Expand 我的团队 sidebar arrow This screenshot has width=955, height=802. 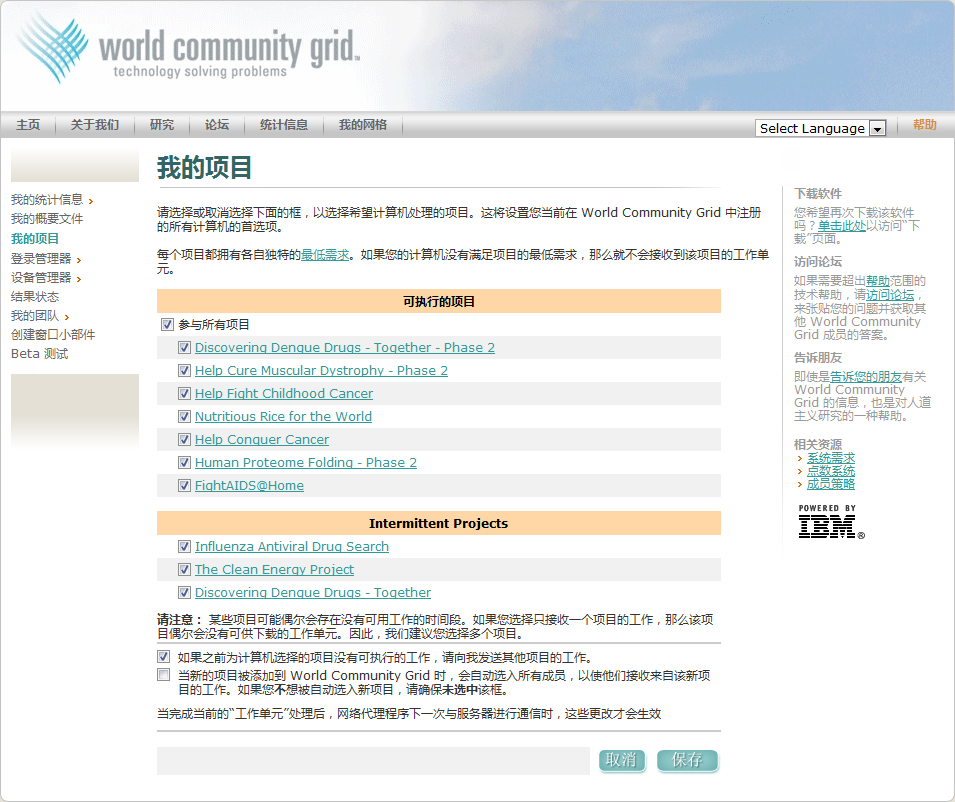pyautogui.click(x=66, y=317)
